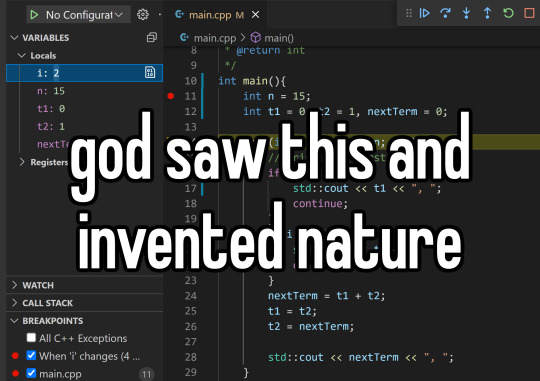Viewport: 540px width, 381px height.
Task: Click line number 28 in the gutter
Action: pyautogui.click(x=191, y=357)
